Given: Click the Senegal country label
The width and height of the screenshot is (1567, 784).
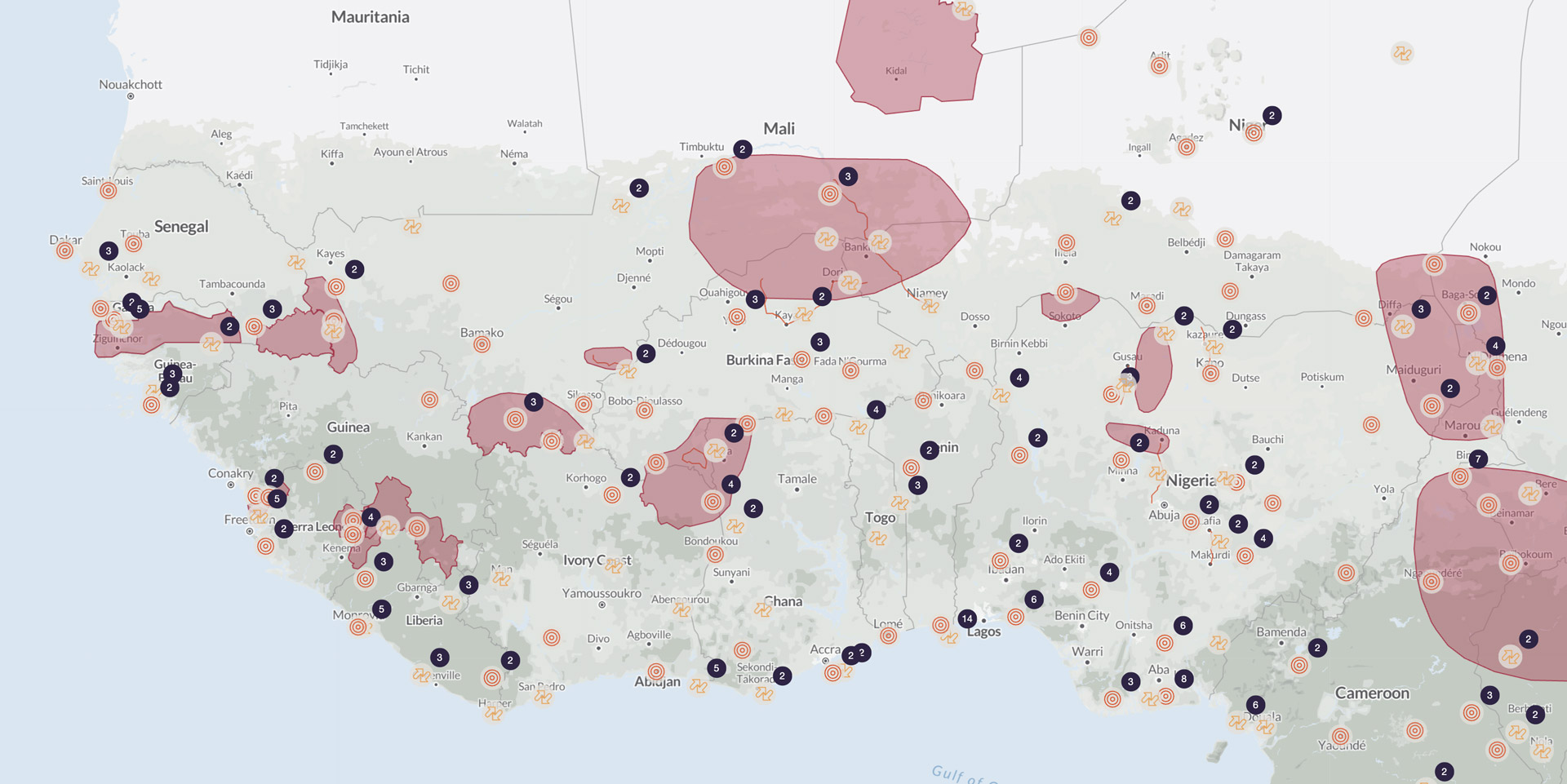Looking at the screenshot, I should pyautogui.click(x=181, y=227).
